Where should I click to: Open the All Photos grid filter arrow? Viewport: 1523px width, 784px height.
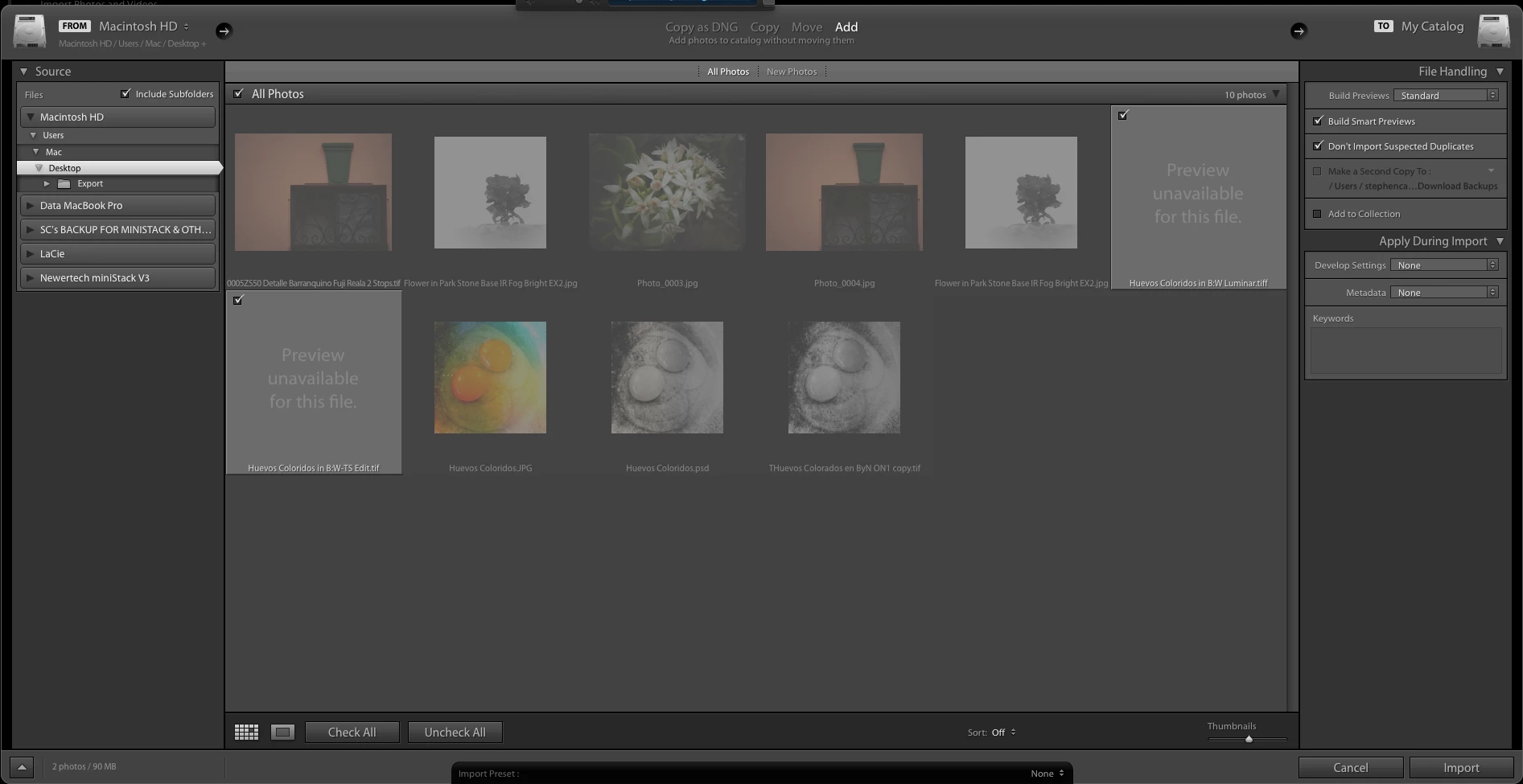[x=1276, y=94]
